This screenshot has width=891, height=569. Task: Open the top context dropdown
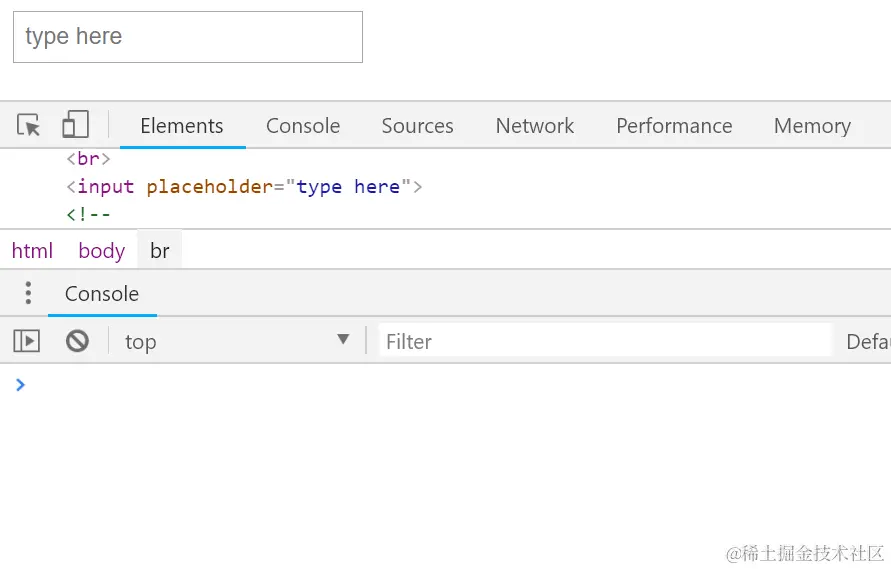tap(236, 341)
